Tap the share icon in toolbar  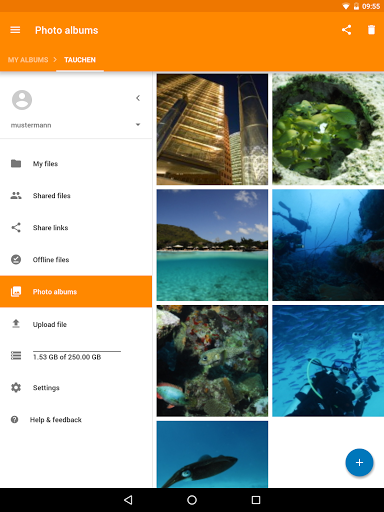tap(346, 30)
